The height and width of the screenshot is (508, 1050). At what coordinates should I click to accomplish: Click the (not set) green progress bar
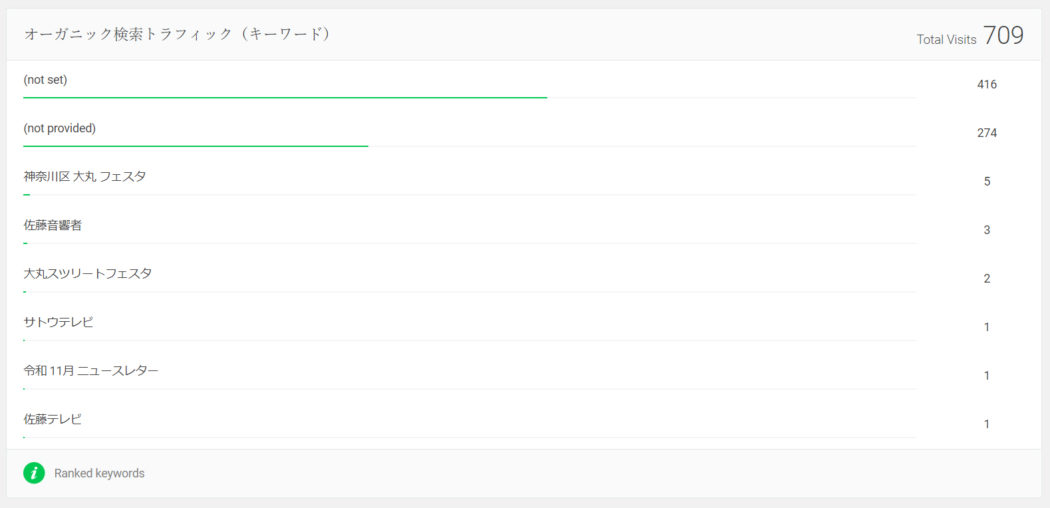[285, 98]
